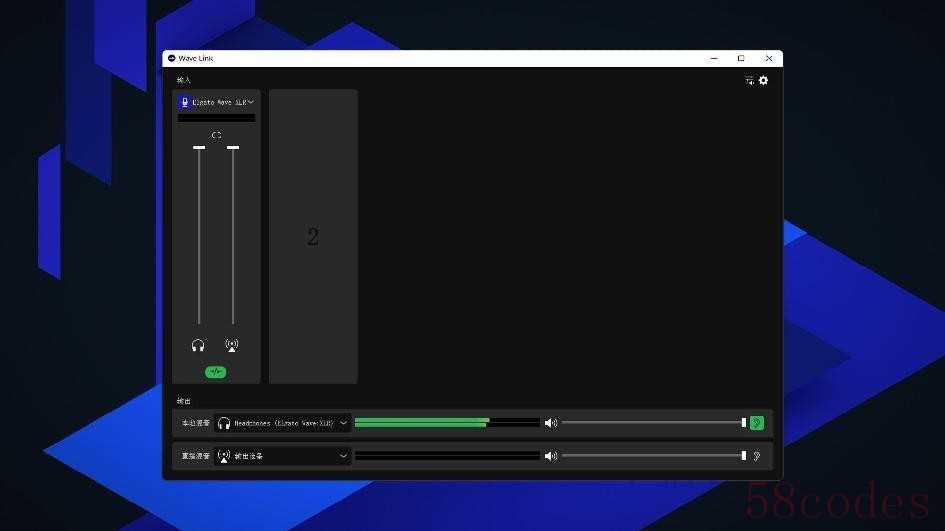Toggle the green ear listen button for monitor mix
This screenshot has width=945, height=531.
point(757,423)
